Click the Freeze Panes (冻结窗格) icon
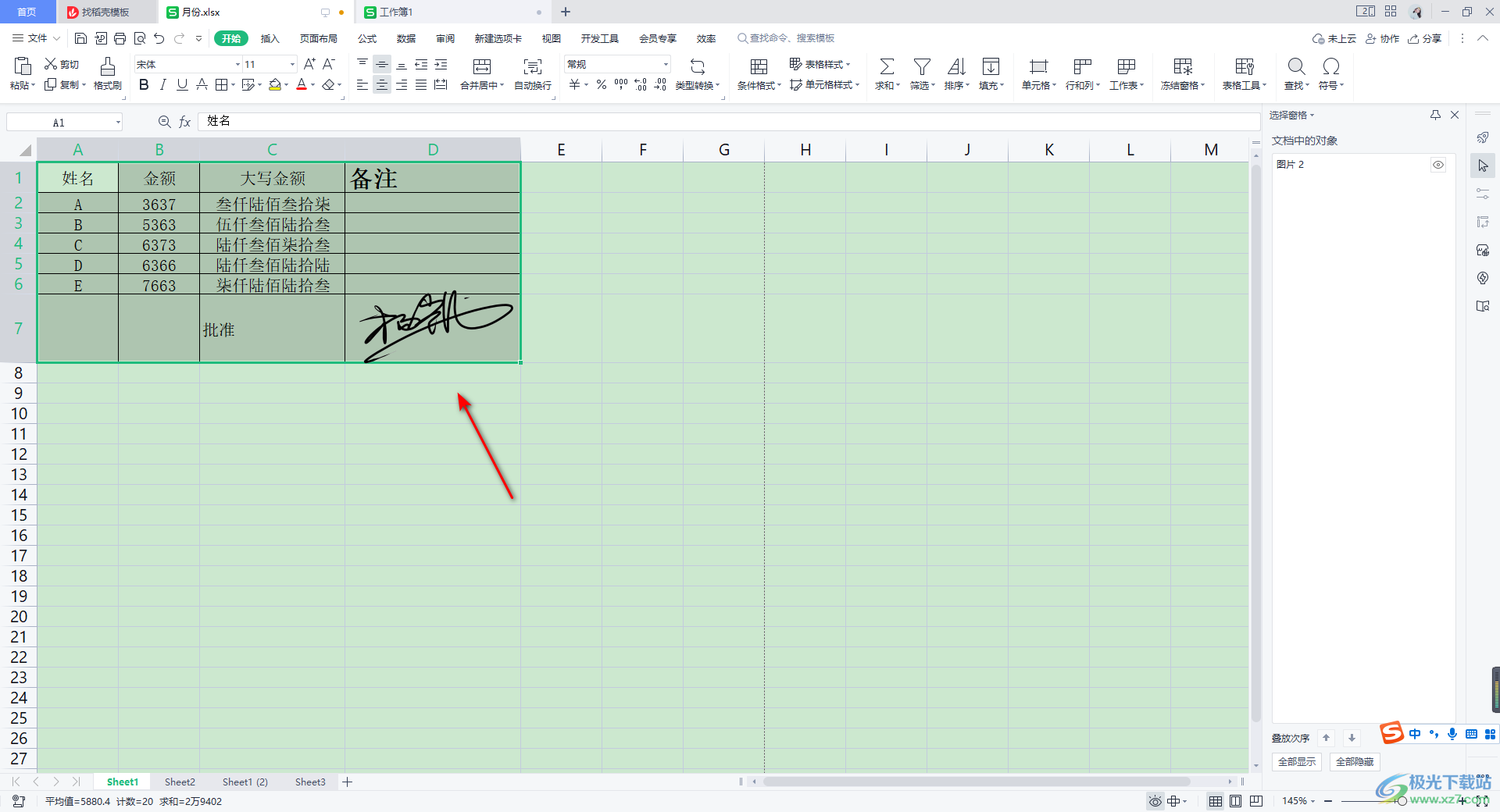 tap(1183, 66)
